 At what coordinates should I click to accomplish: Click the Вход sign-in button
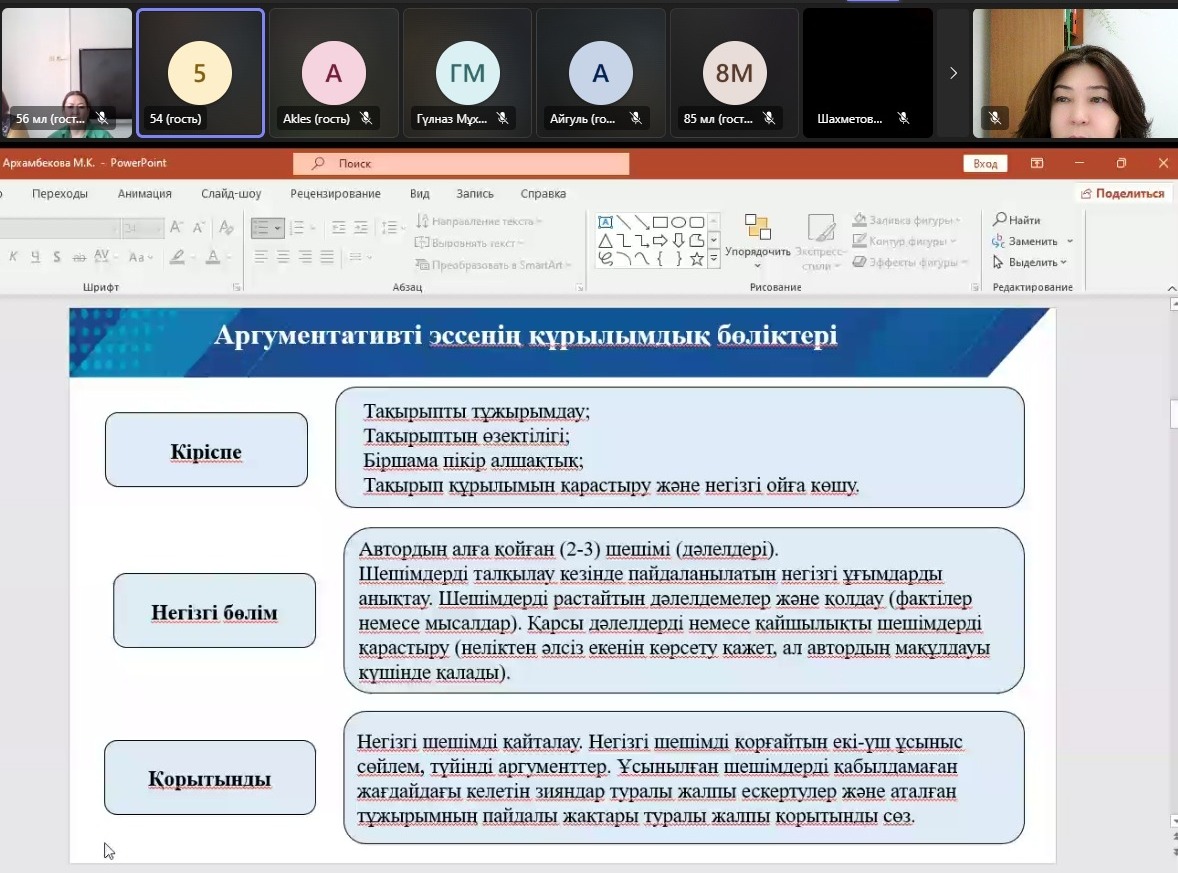pyautogui.click(x=985, y=163)
